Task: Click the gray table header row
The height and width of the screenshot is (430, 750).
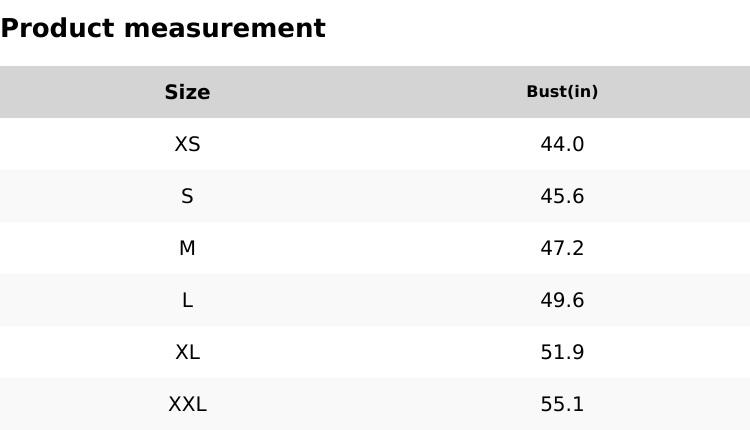Action: (375, 92)
